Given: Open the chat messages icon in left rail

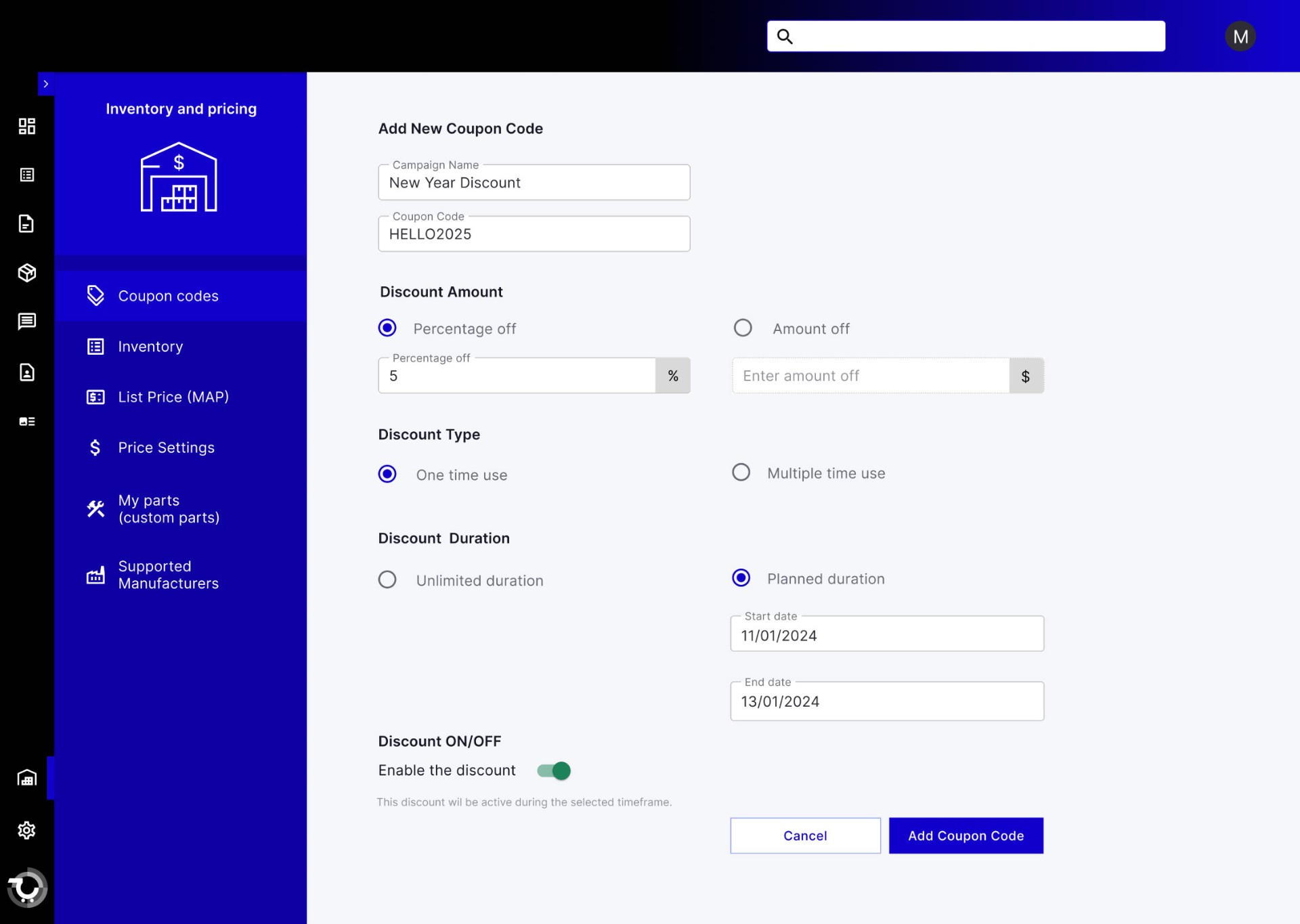Looking at the screenshot, I should tap(27, 321).
